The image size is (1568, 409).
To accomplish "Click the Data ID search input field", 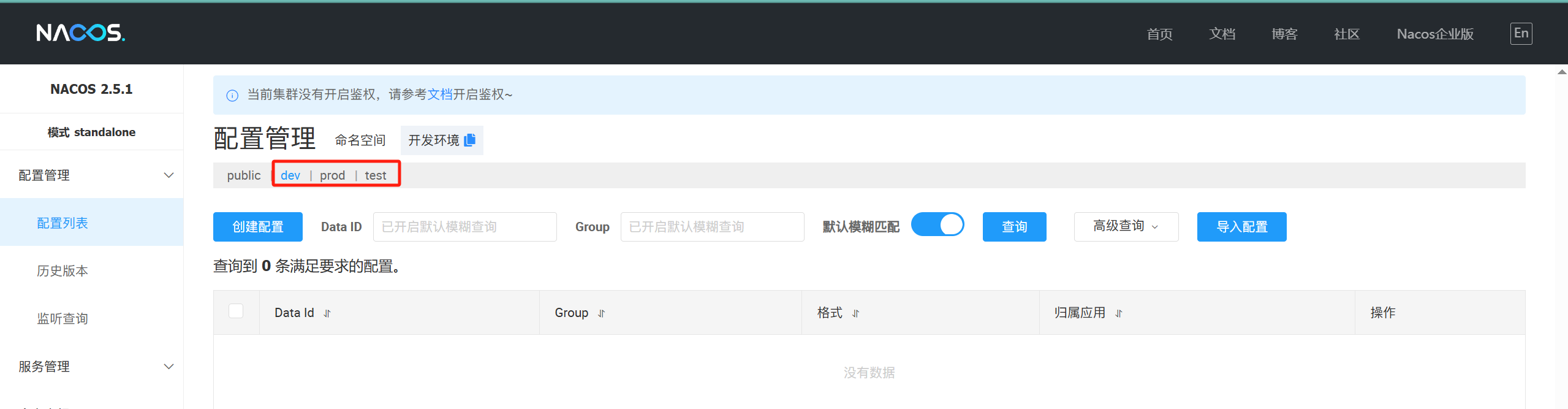I will click(x=464, y=227).
